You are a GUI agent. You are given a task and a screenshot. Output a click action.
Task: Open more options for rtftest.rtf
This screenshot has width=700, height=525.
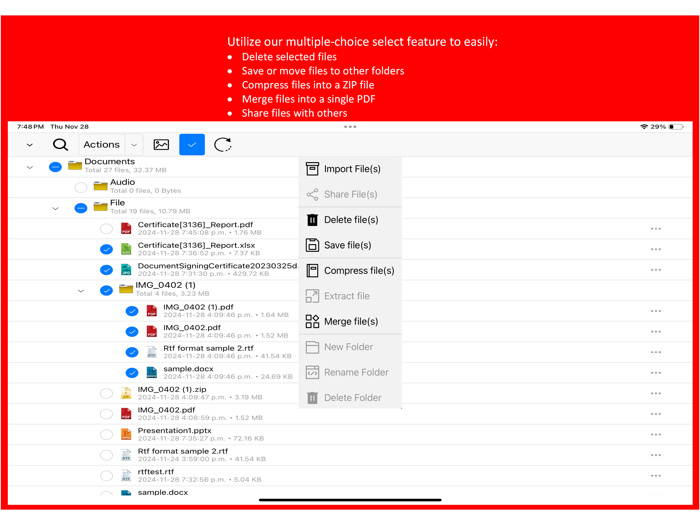pos(656,476)
